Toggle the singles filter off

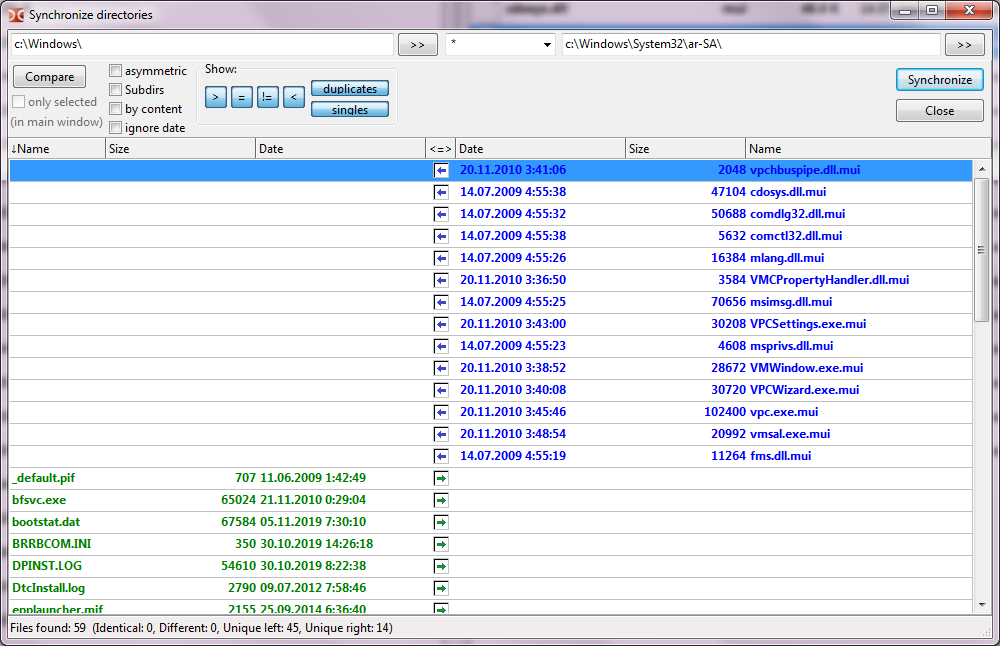349,109
